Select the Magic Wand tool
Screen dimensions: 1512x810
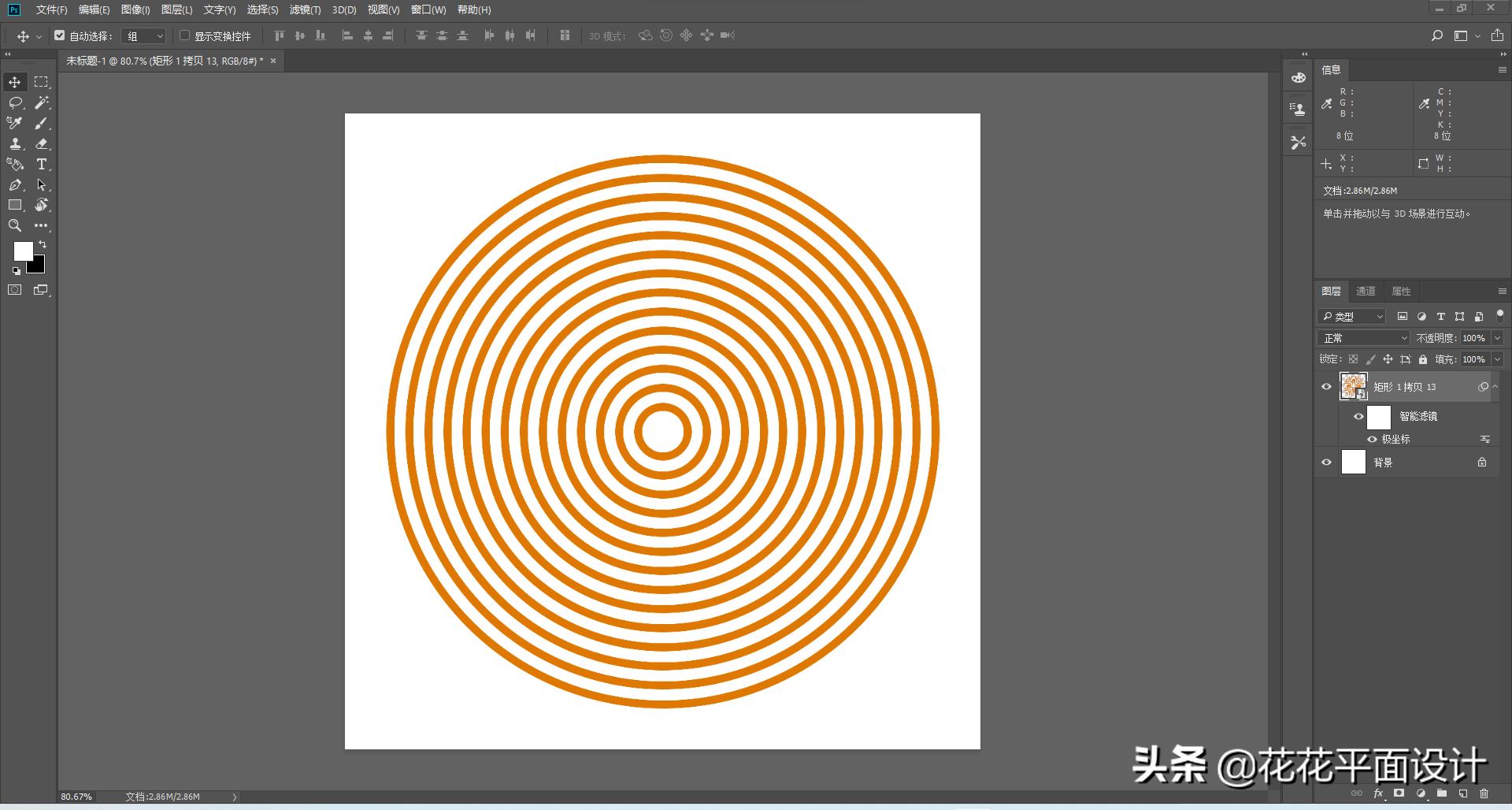[x=42, y=102]
